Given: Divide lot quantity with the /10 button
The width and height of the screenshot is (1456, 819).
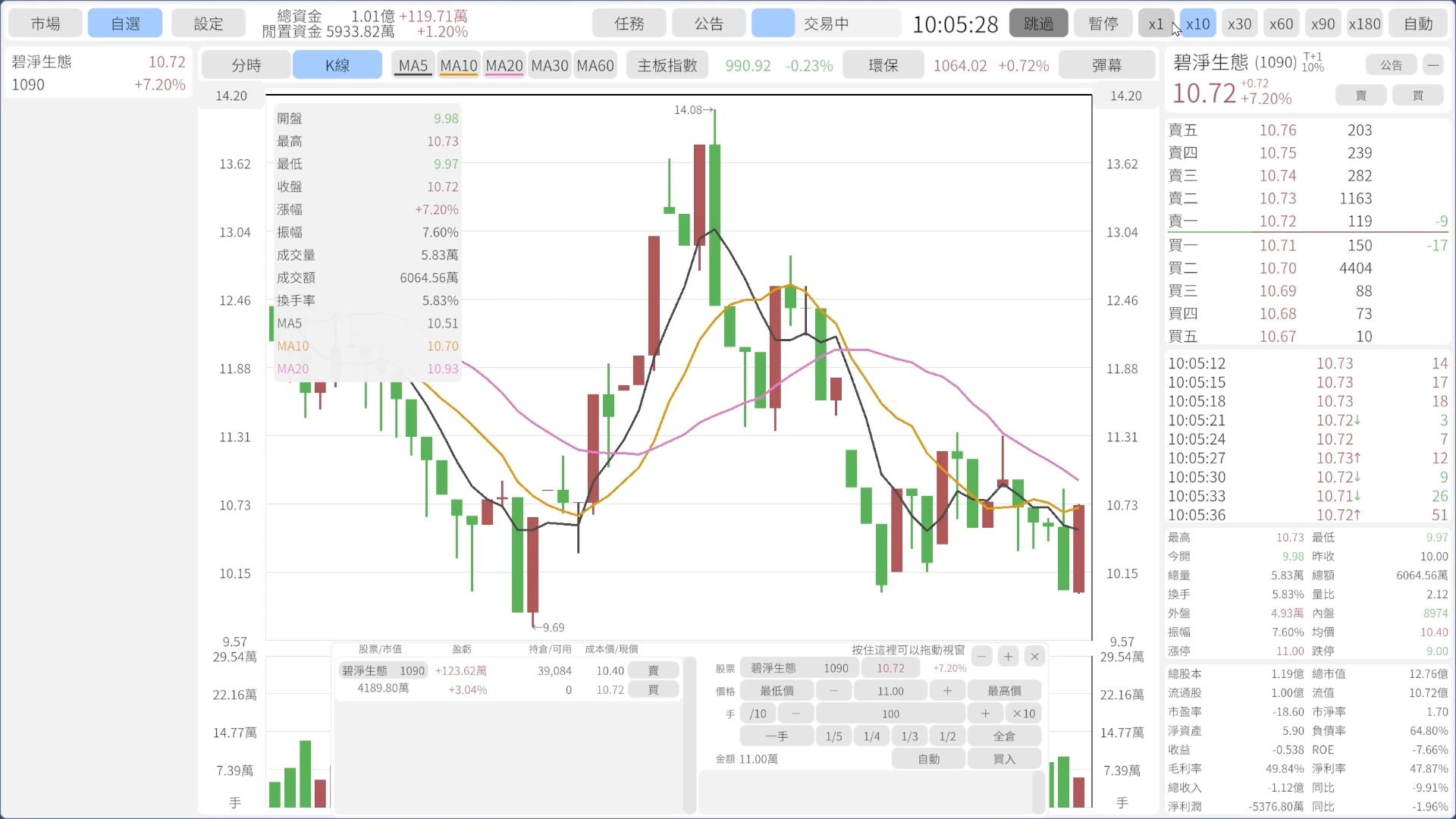Looking at the screenshot, I should [x=758, y=714].
